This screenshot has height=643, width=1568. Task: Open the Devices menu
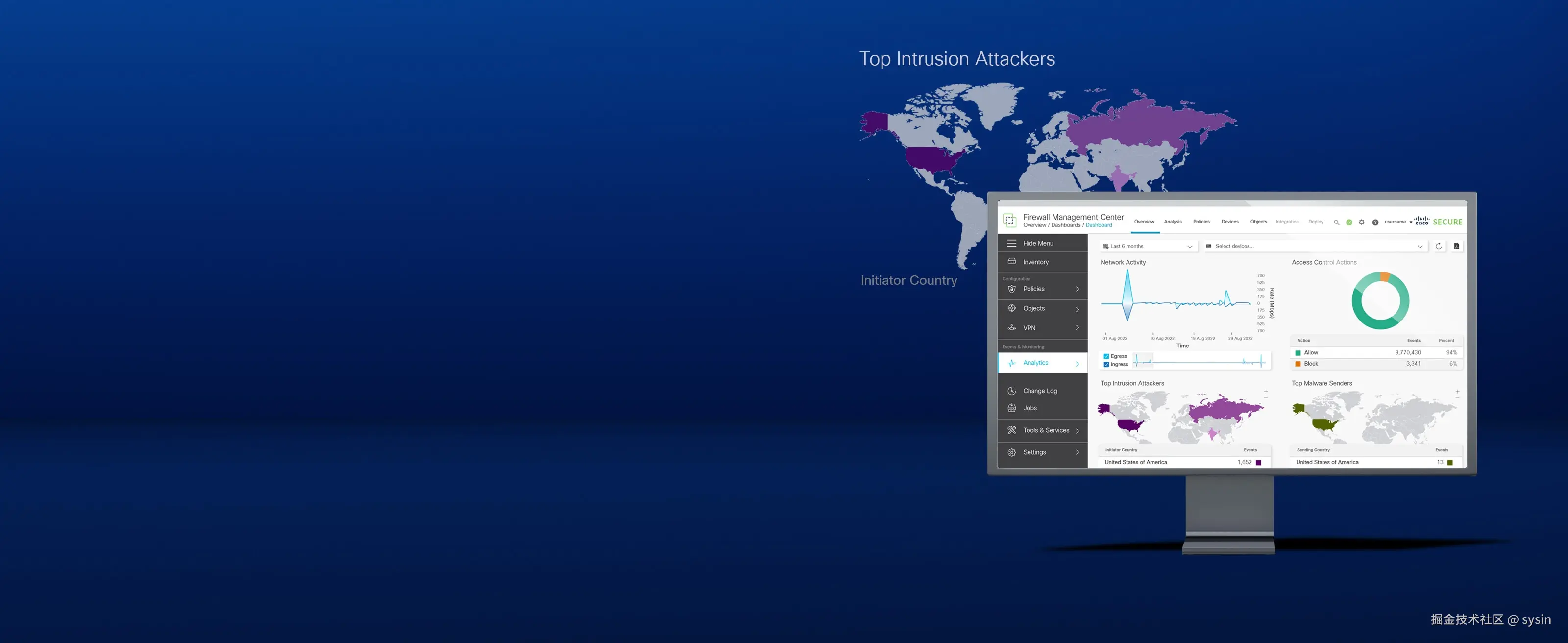pos(1230,222)
